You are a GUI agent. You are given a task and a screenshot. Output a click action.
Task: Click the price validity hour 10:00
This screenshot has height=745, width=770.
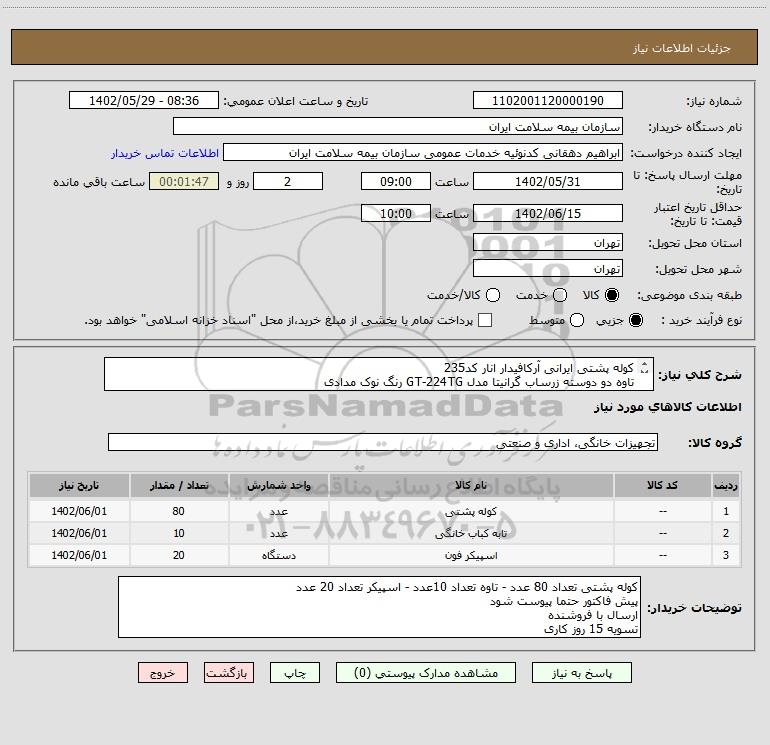(396, 213)
